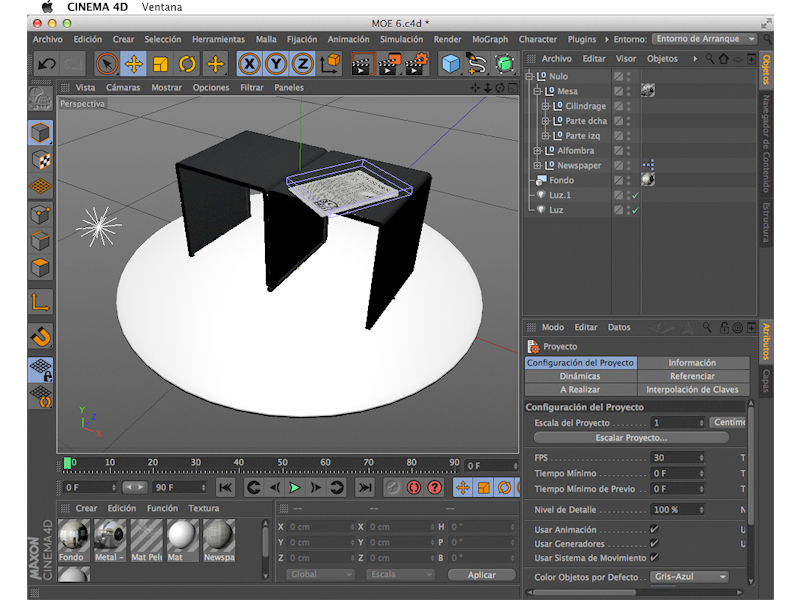Click the Aplicar button
The image size is (800, 600).
click(482, 575)
